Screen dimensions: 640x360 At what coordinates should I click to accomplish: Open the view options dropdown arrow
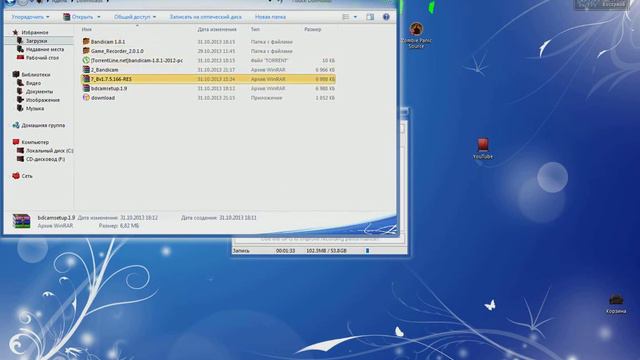point(355,17)
